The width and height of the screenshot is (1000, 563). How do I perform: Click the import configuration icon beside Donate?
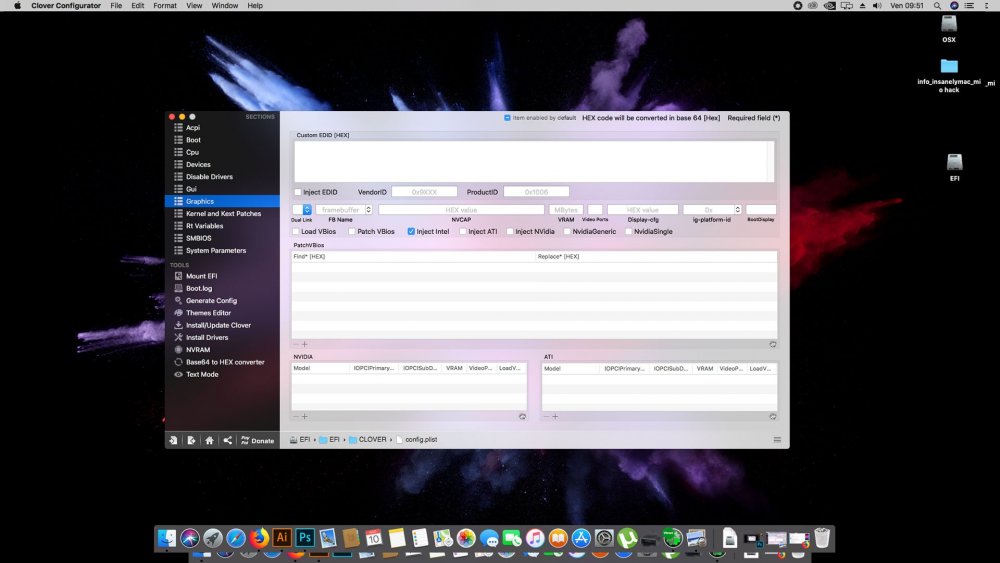click(x=173, y=441)
